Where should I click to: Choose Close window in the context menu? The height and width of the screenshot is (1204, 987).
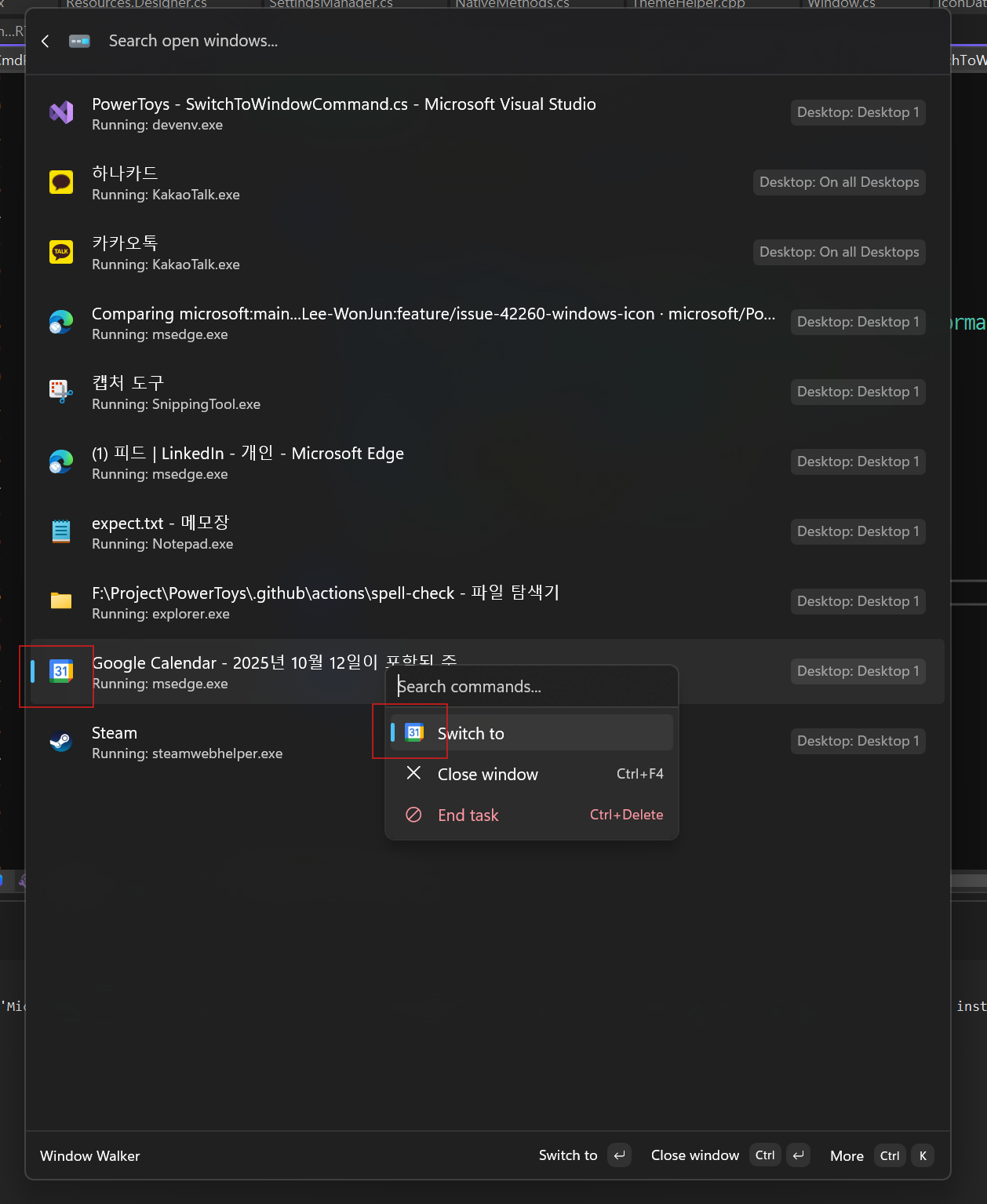click(532, 774)
